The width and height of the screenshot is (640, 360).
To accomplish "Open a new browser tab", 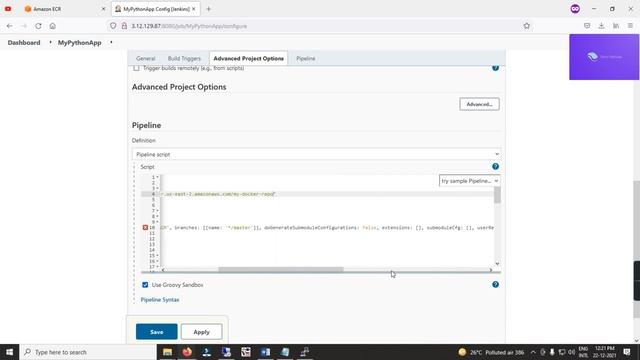I will 209,9.
